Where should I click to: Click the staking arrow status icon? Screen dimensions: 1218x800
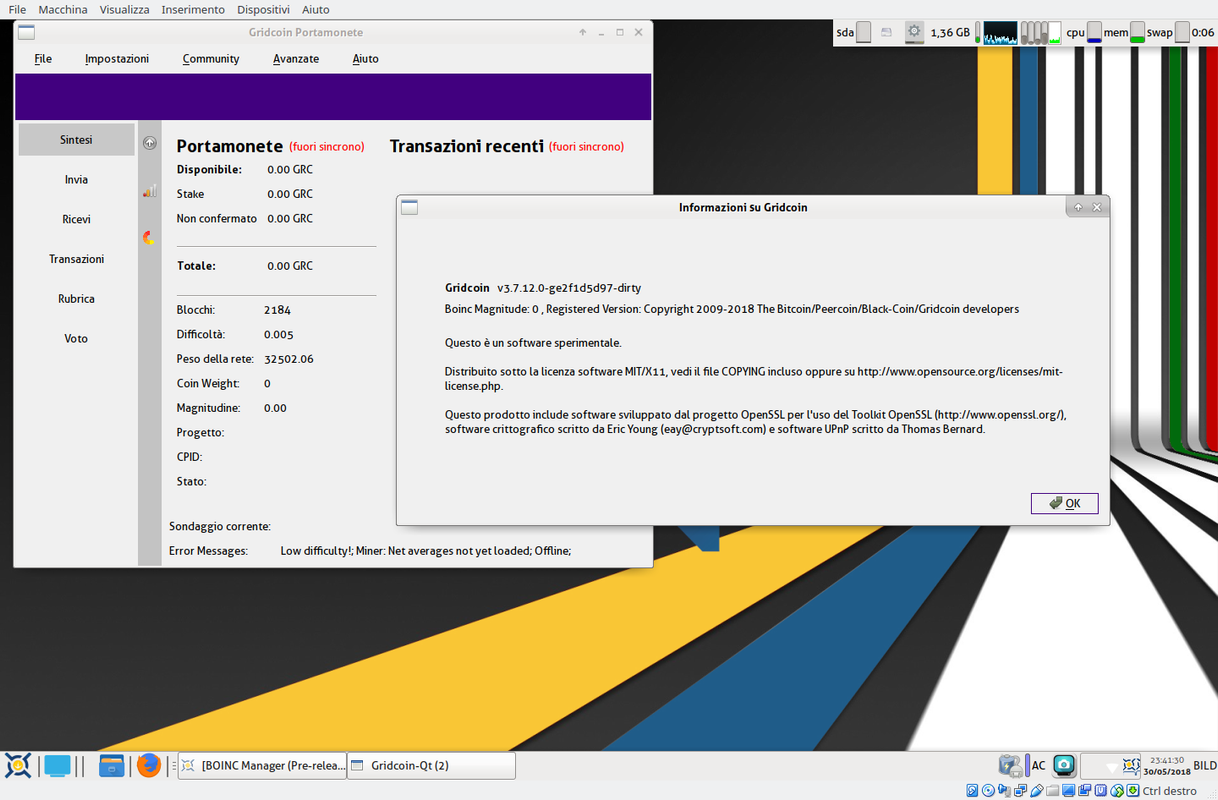tap(150, 143)
